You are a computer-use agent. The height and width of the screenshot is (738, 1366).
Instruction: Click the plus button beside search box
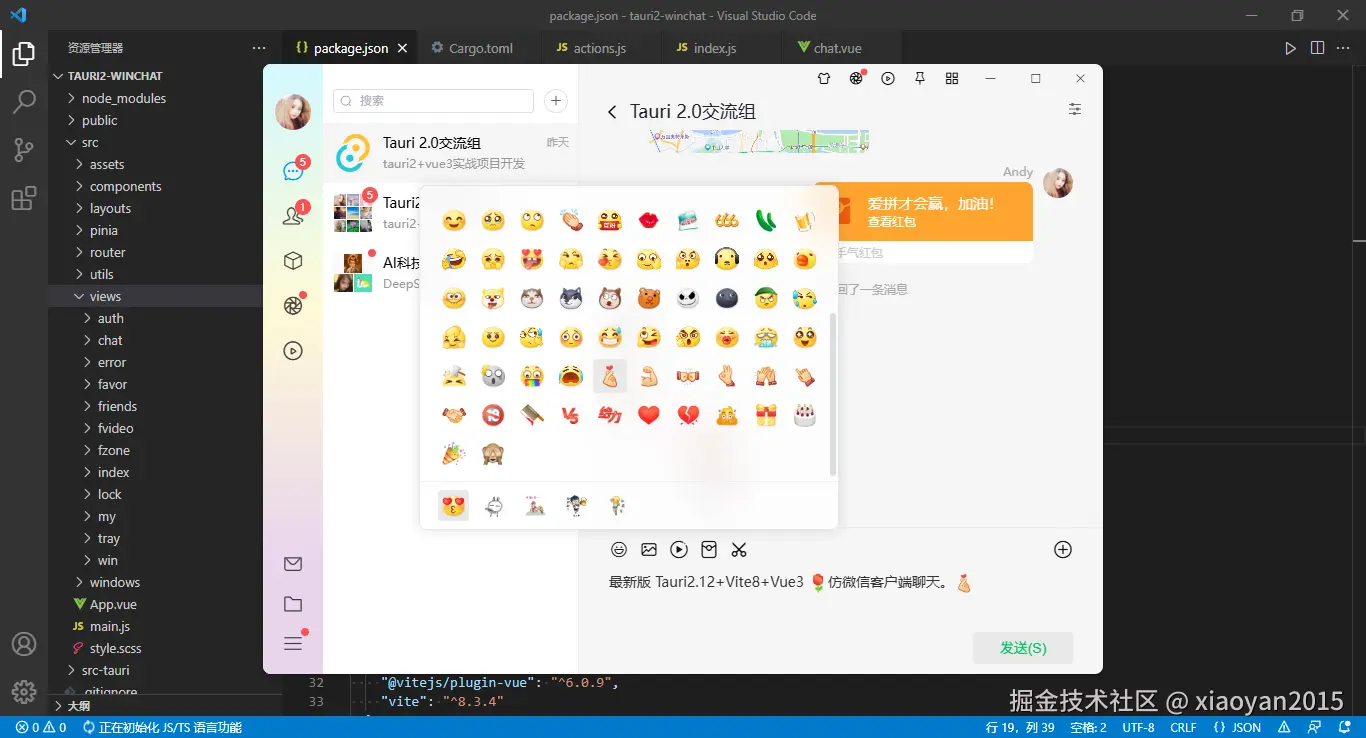556,100
